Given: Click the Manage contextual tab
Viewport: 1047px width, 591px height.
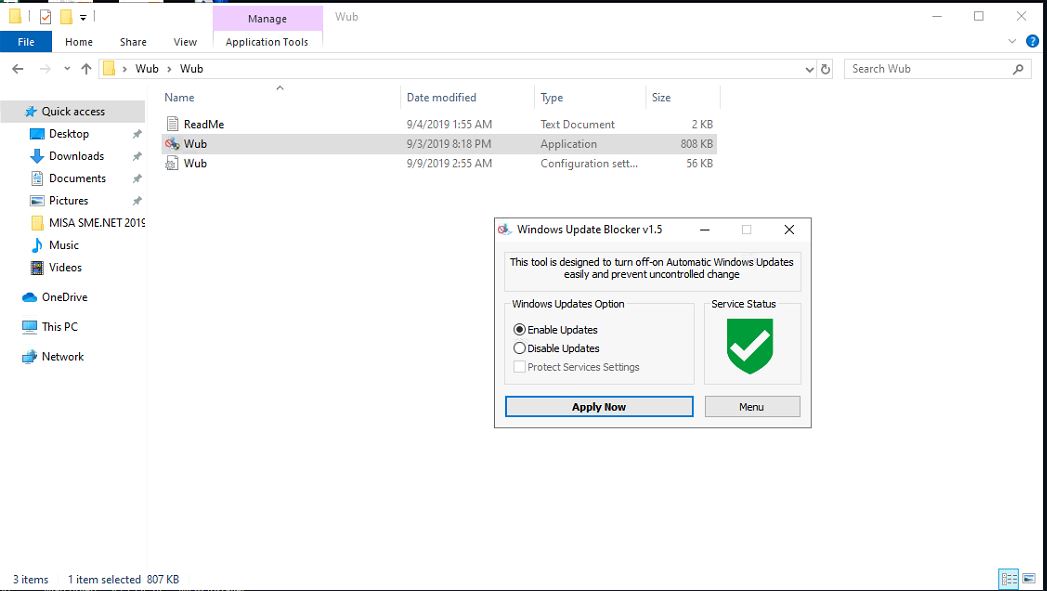Looking at the screenshot, I should point(267,19).
